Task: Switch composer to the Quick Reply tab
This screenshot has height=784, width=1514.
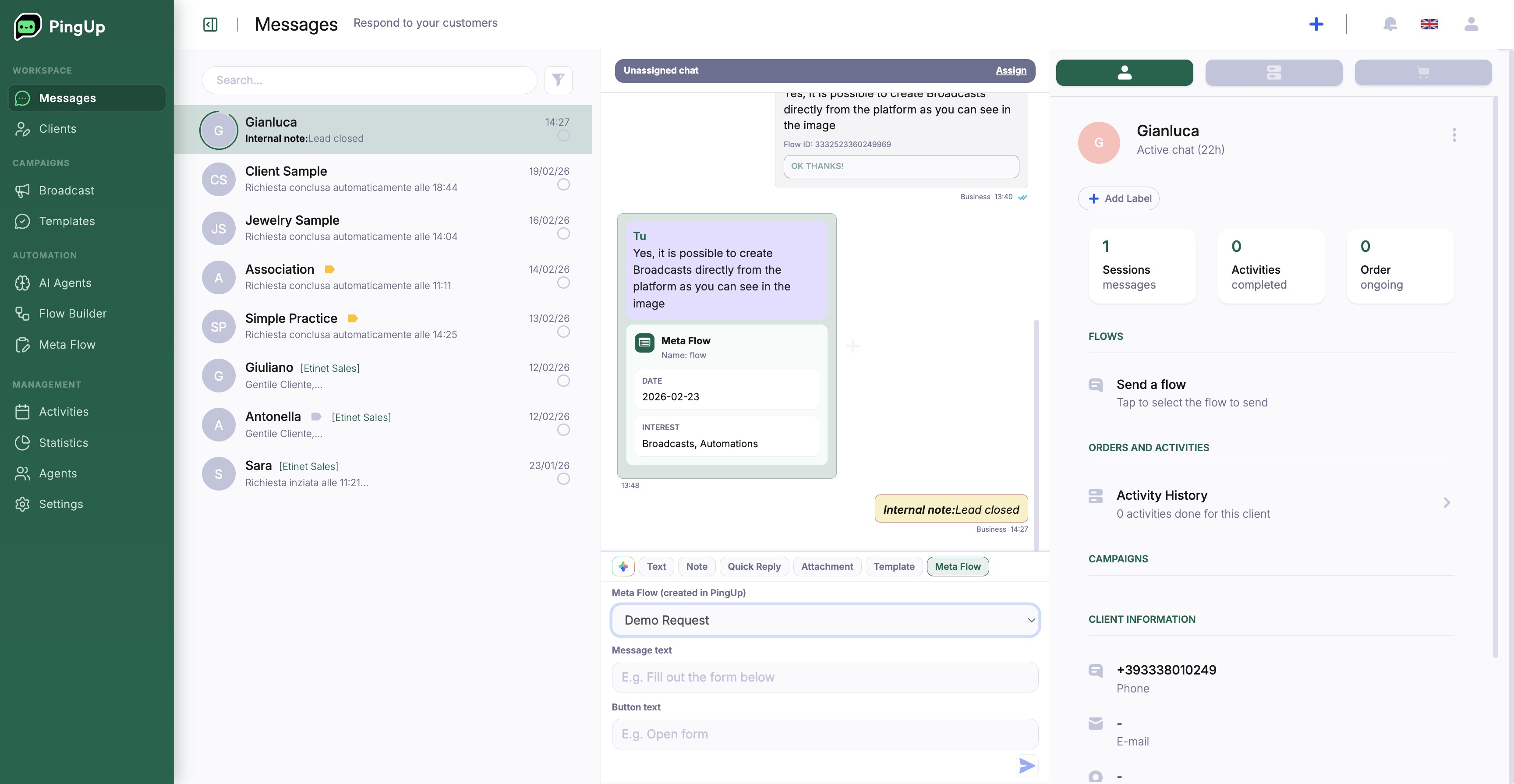Action: 753,566
